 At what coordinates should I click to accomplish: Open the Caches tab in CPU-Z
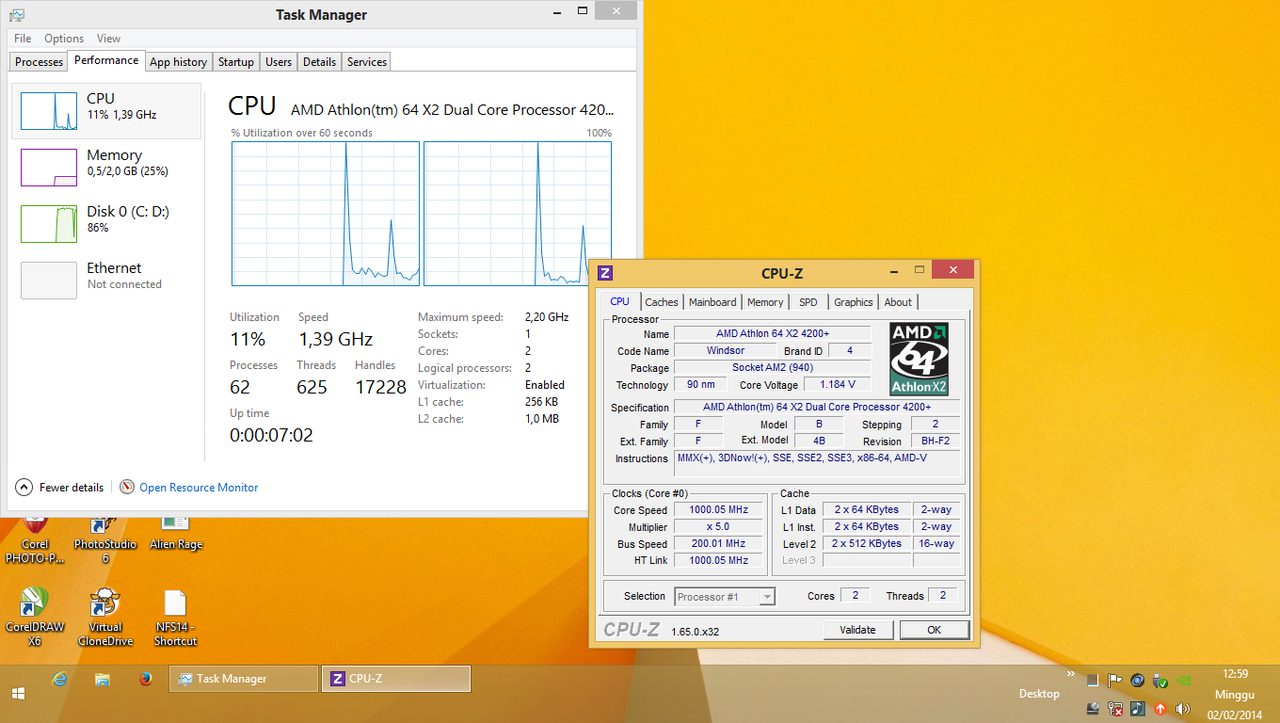click(661, 302)
